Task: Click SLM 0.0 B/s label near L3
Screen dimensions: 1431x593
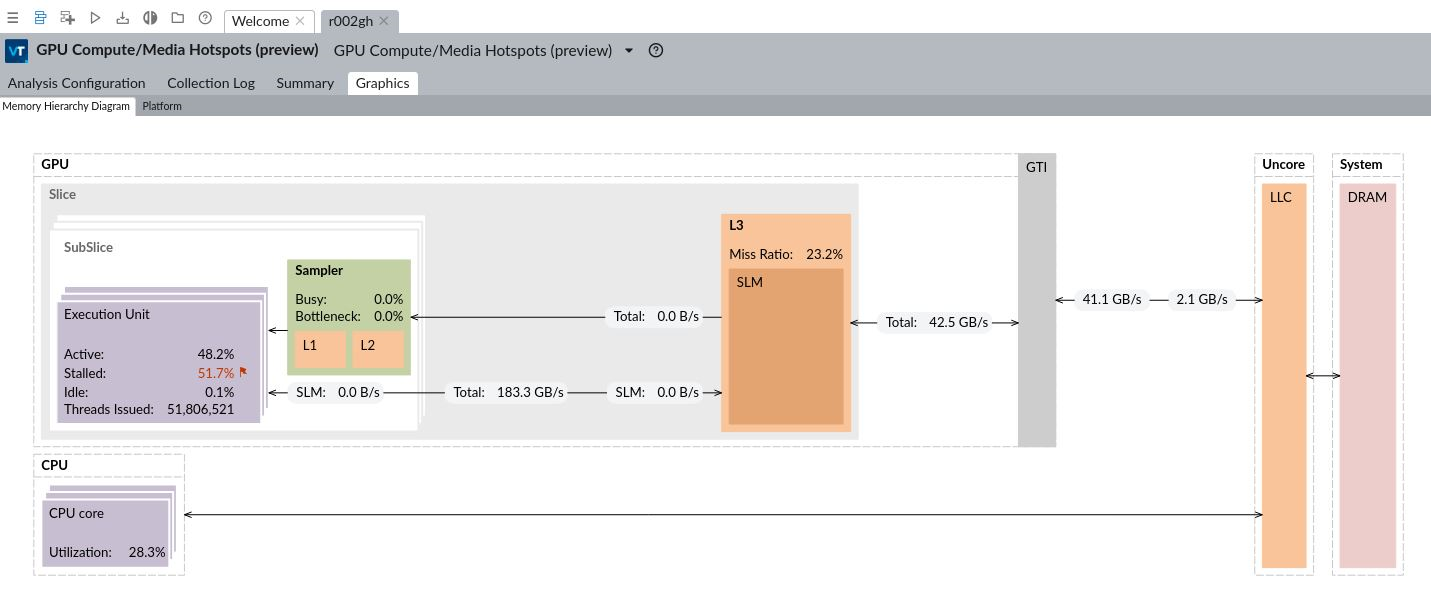Action: (657, 392)
